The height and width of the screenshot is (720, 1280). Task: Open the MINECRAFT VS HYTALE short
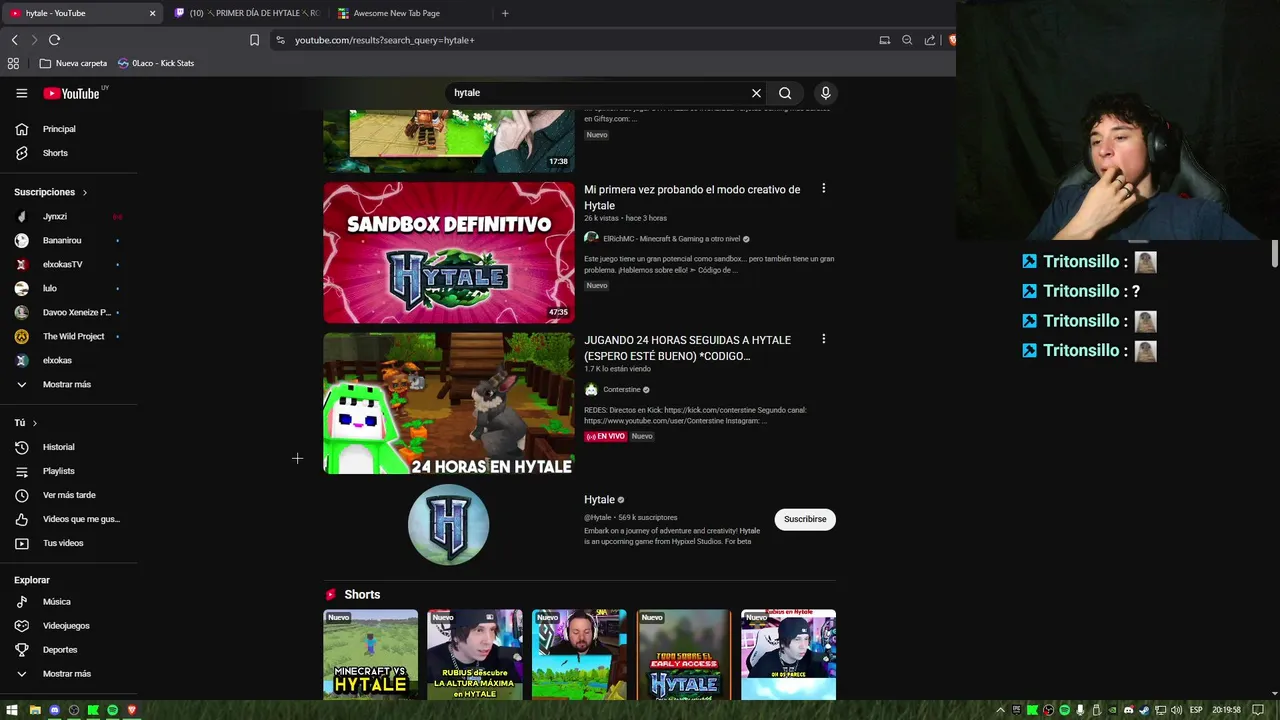(x=370, y=655)
